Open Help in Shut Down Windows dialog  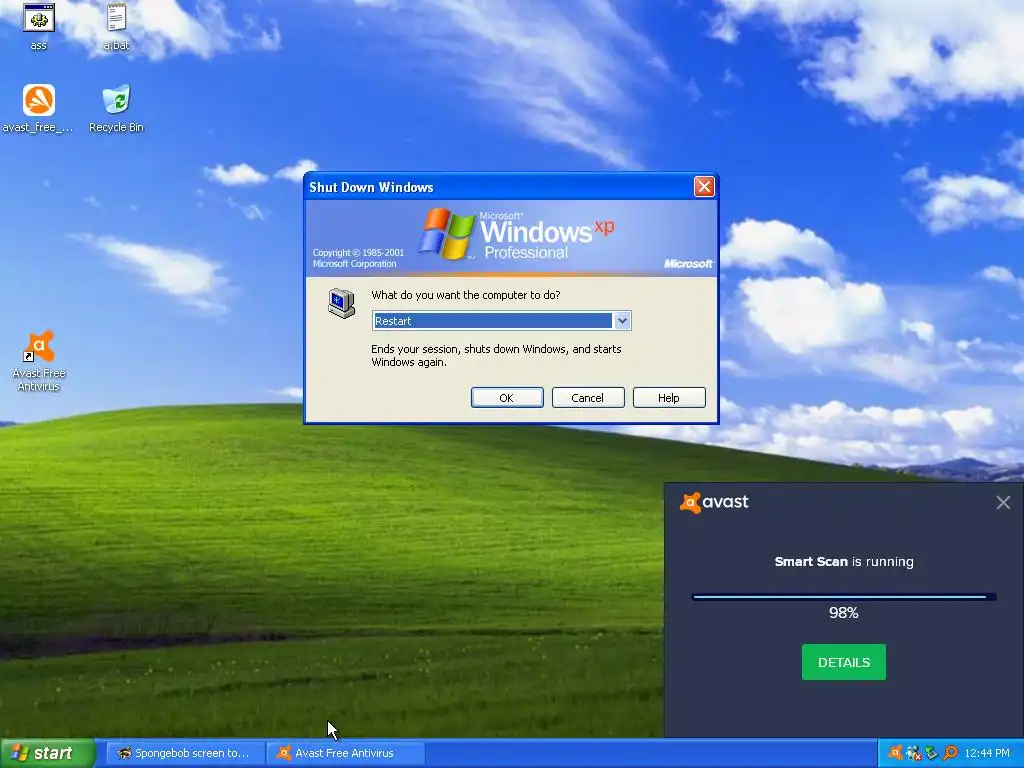click(669, 398)
